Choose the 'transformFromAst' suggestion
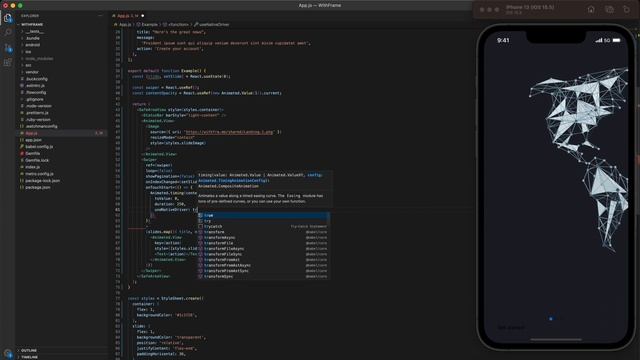The height and width of the screenshot is (360, 640). point(262,260)
